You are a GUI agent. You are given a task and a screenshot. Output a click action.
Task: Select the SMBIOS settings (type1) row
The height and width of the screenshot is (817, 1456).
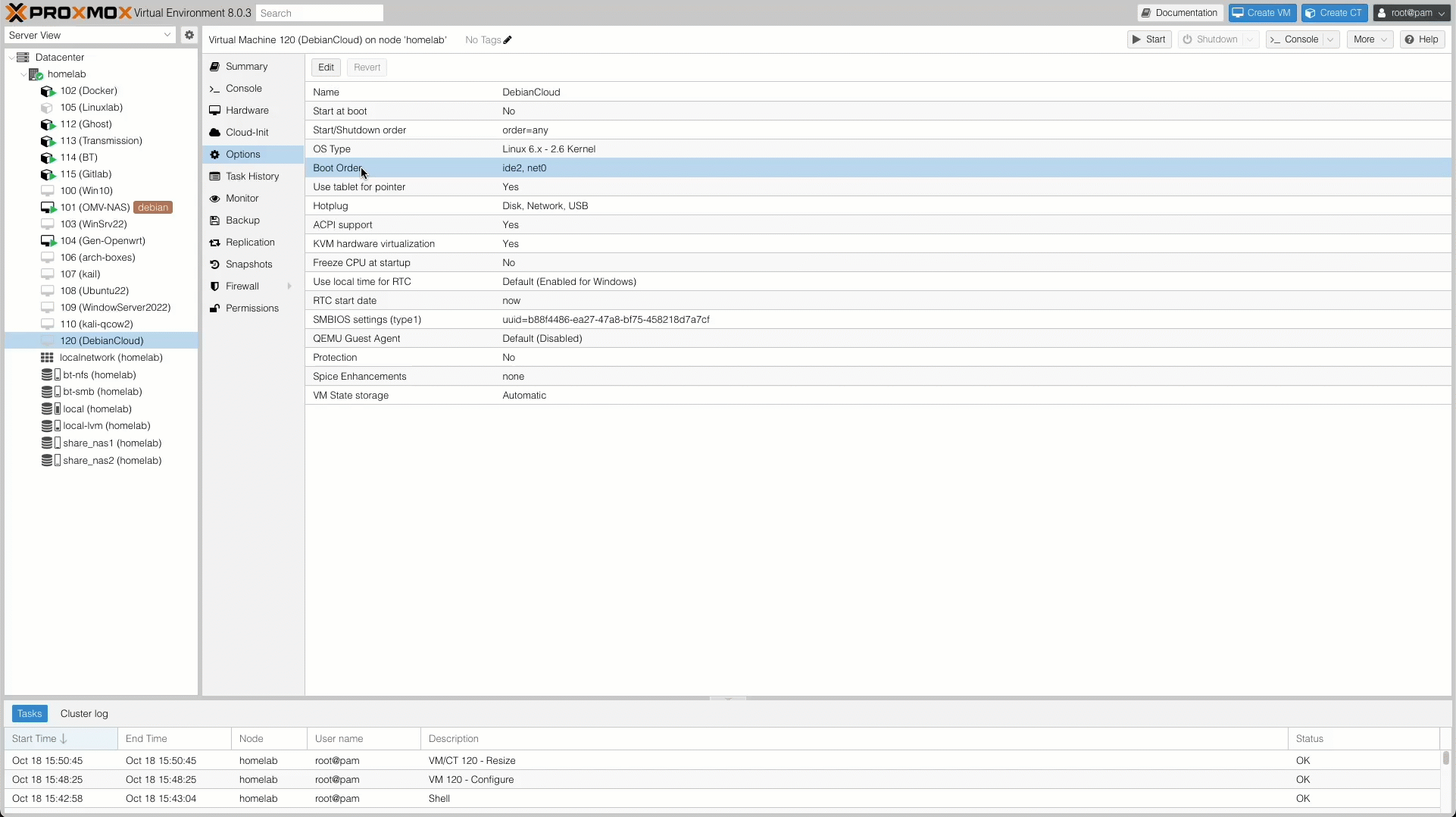click(x=878, y=320)
